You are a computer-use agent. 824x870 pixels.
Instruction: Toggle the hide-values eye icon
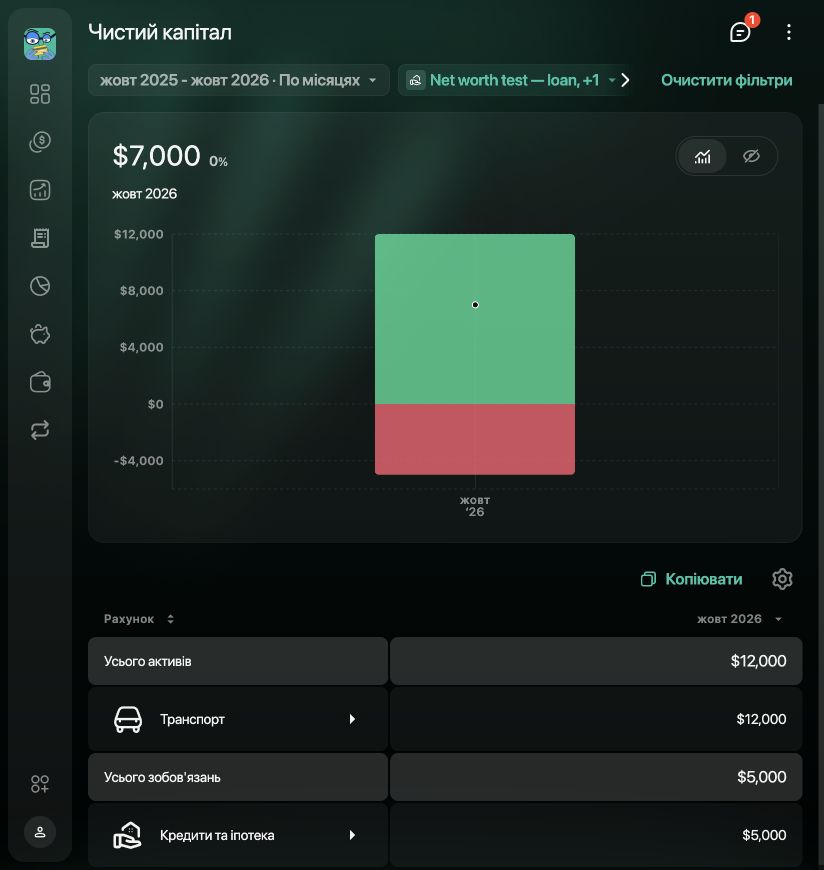[x=751, y=156]
